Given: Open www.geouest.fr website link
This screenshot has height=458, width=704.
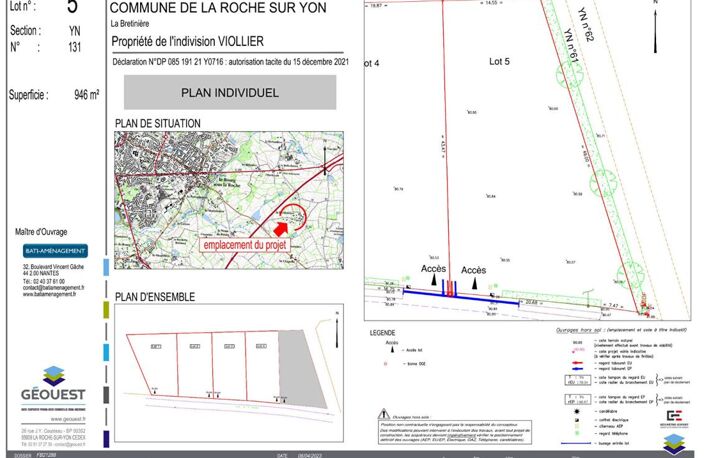Looking at the screenshot, I should 68,419.
